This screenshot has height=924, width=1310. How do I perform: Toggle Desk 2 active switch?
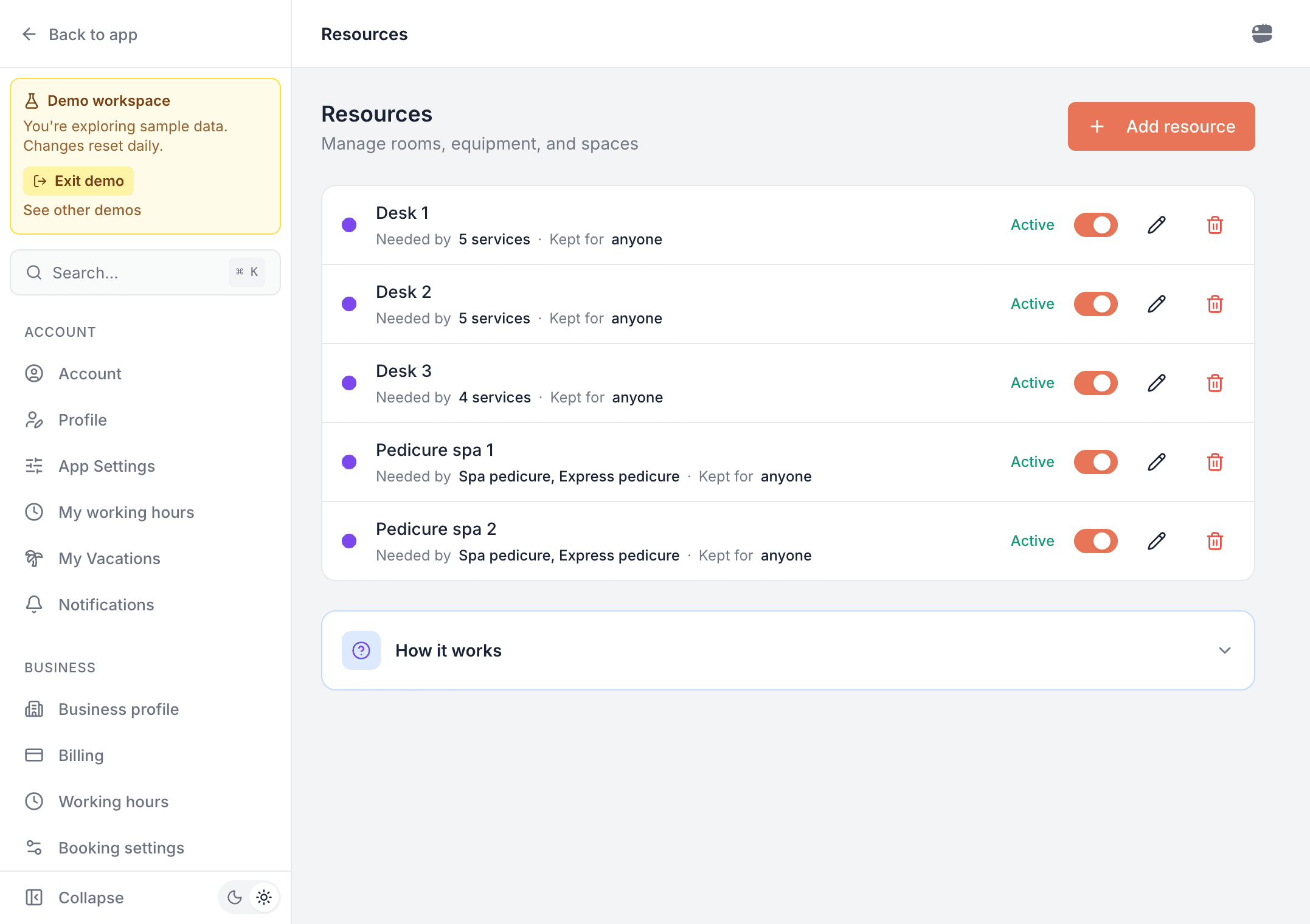tap(1096, 304)
